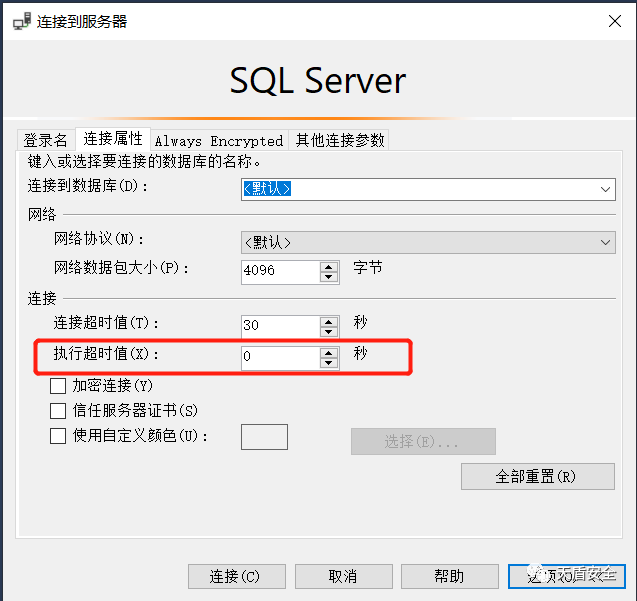Screen dimensions: 637x601
Task: Increase connection timeout value with up arrow
Action: 329,321
